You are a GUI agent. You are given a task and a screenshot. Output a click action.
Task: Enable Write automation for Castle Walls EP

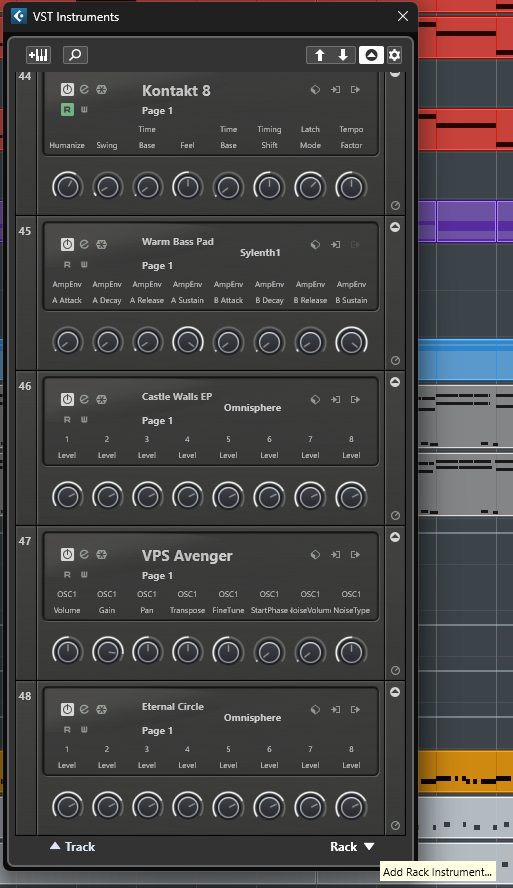(84, 420)
